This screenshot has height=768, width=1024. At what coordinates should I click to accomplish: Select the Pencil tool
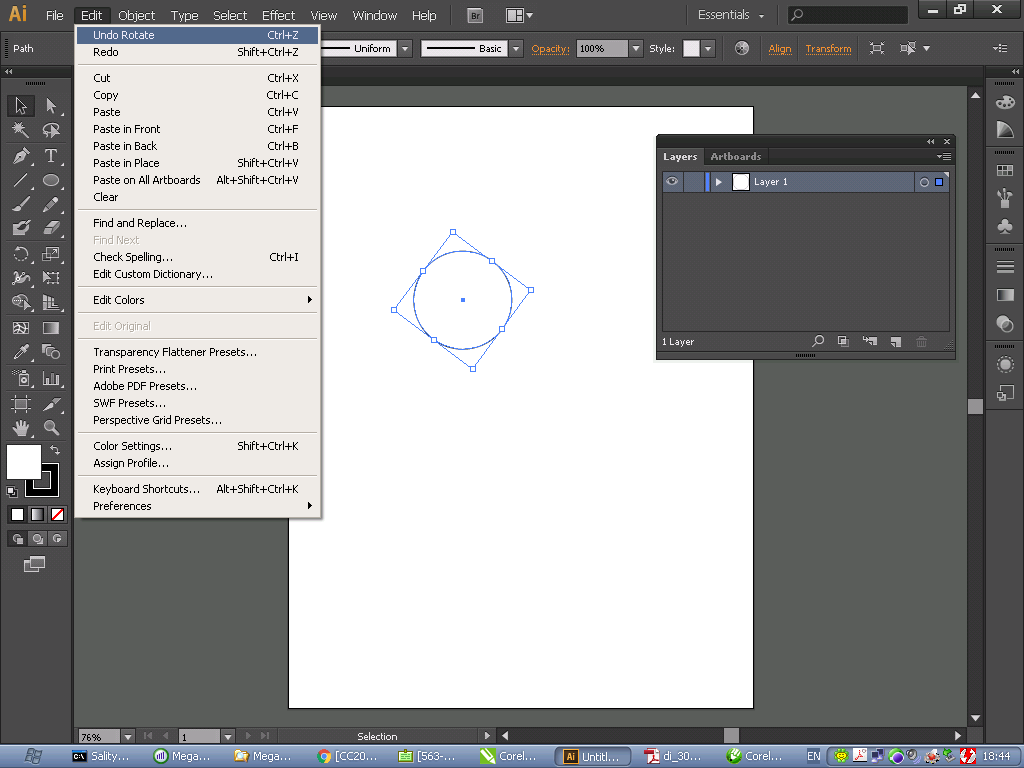[x=51, y=204]
